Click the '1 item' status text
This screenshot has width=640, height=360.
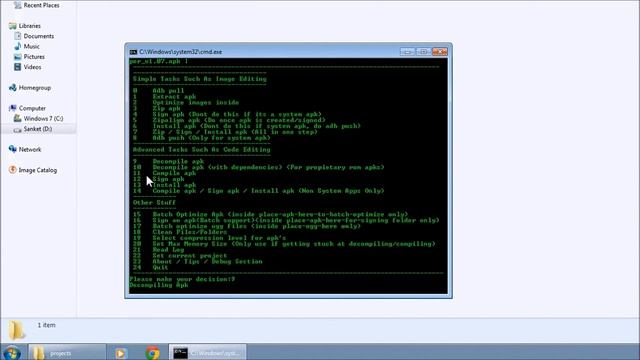tap(47, 325)
